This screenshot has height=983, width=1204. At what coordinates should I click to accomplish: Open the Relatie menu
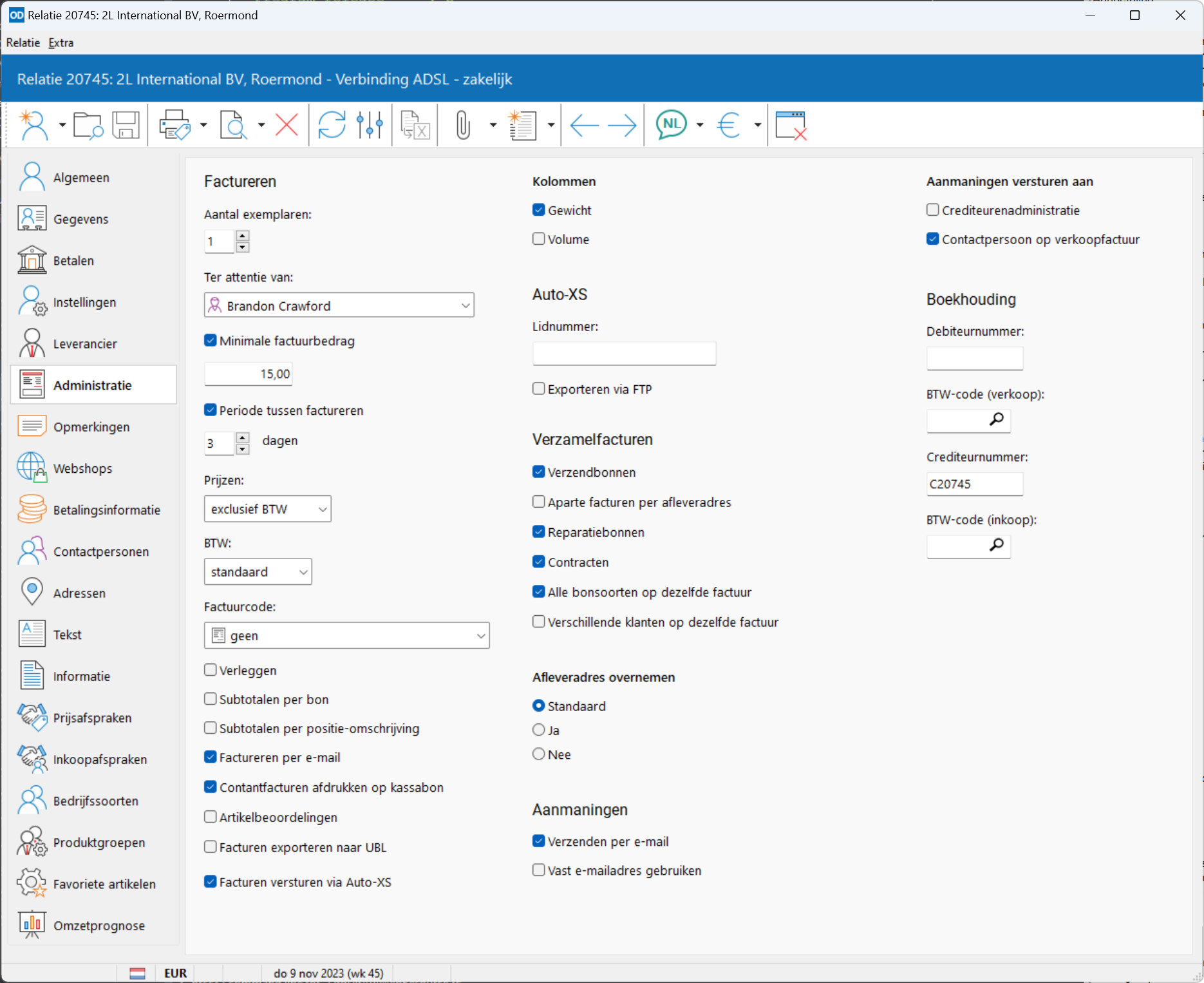[23, 43]
